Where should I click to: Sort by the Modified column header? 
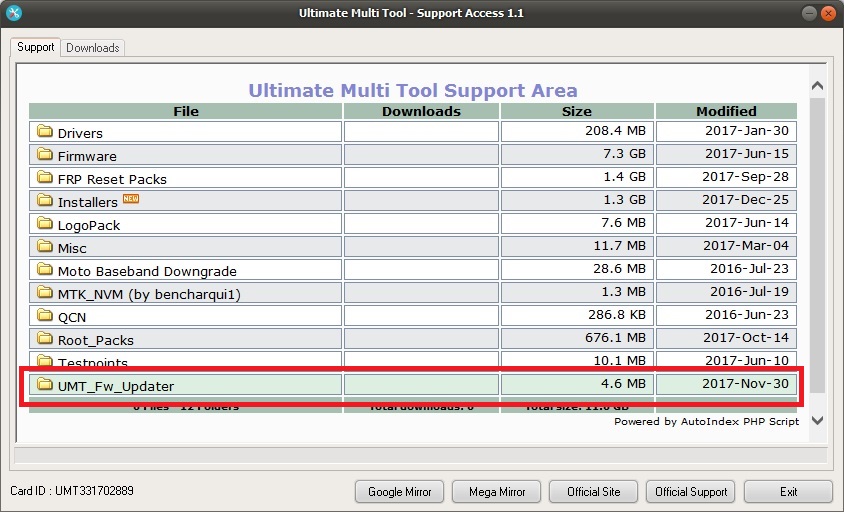click(726, 111)
